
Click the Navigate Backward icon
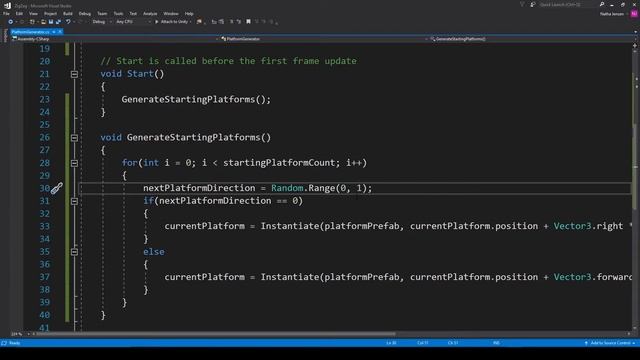11,22
